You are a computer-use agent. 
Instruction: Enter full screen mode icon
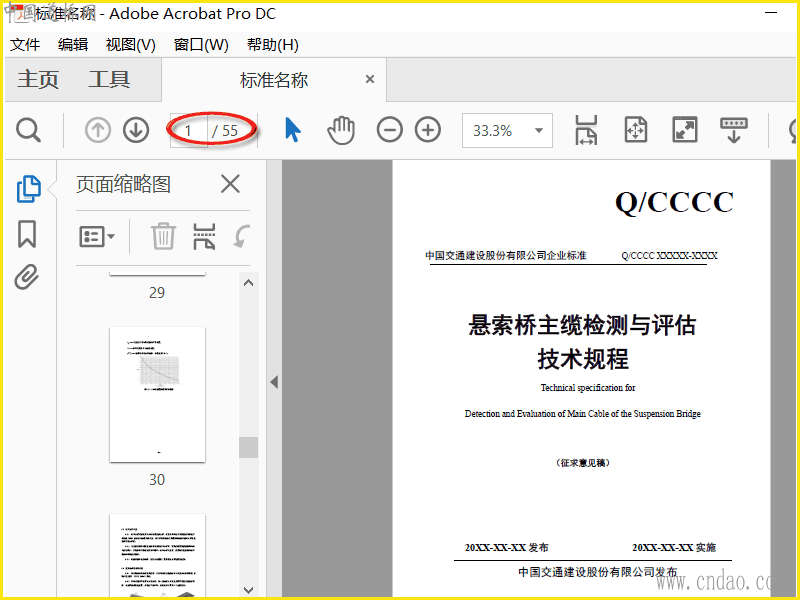(x=684, y=130)
